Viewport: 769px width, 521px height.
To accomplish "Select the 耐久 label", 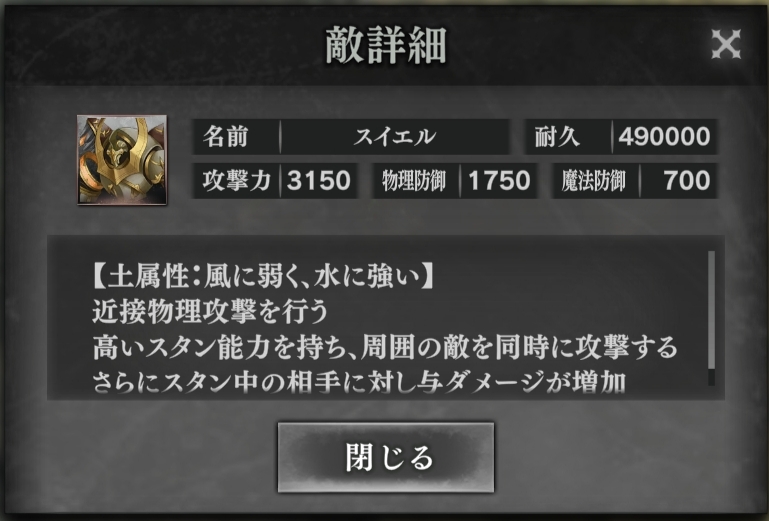I will coord(557,137).
